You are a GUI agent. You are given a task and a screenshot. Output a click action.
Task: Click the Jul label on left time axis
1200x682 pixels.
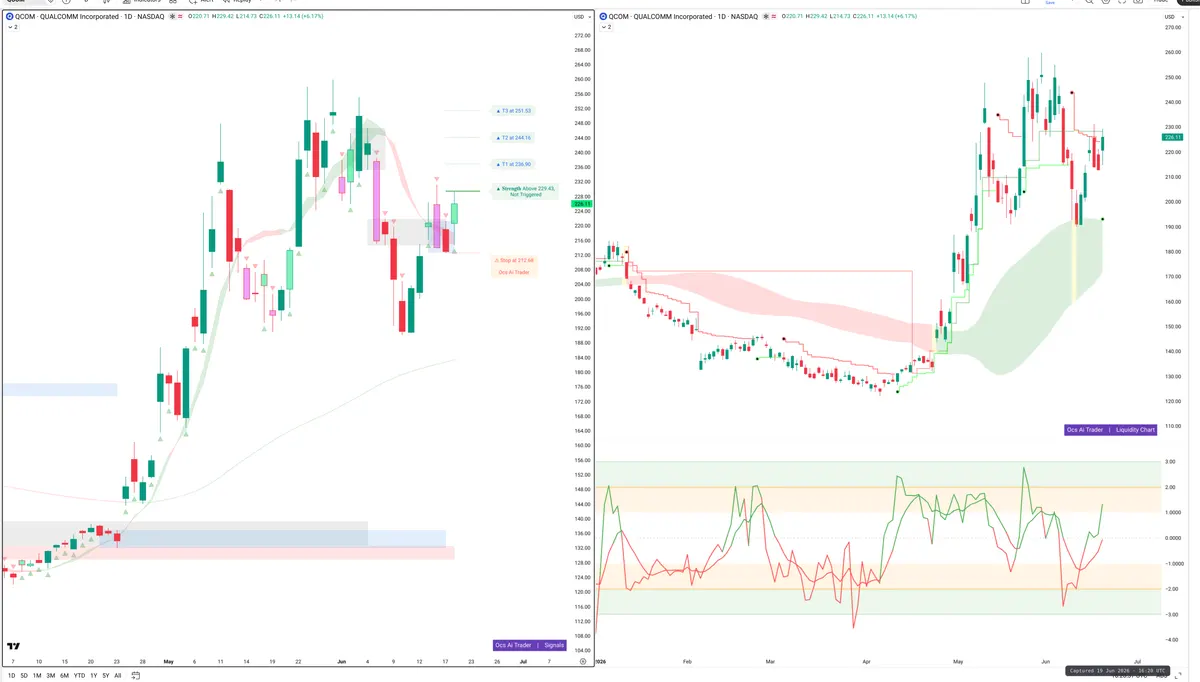coord(523,662)
